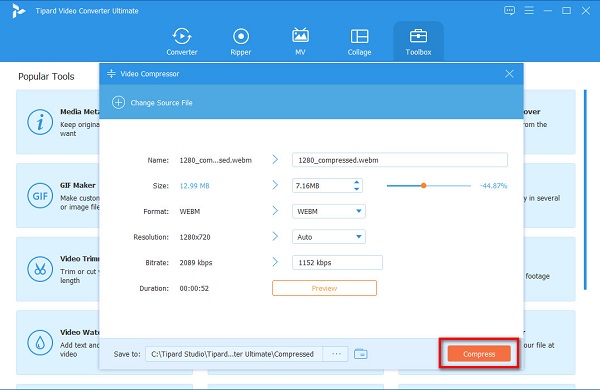600x390 pixels.
Task: Switch to the Ripper tab
Action: pos(241,42)
